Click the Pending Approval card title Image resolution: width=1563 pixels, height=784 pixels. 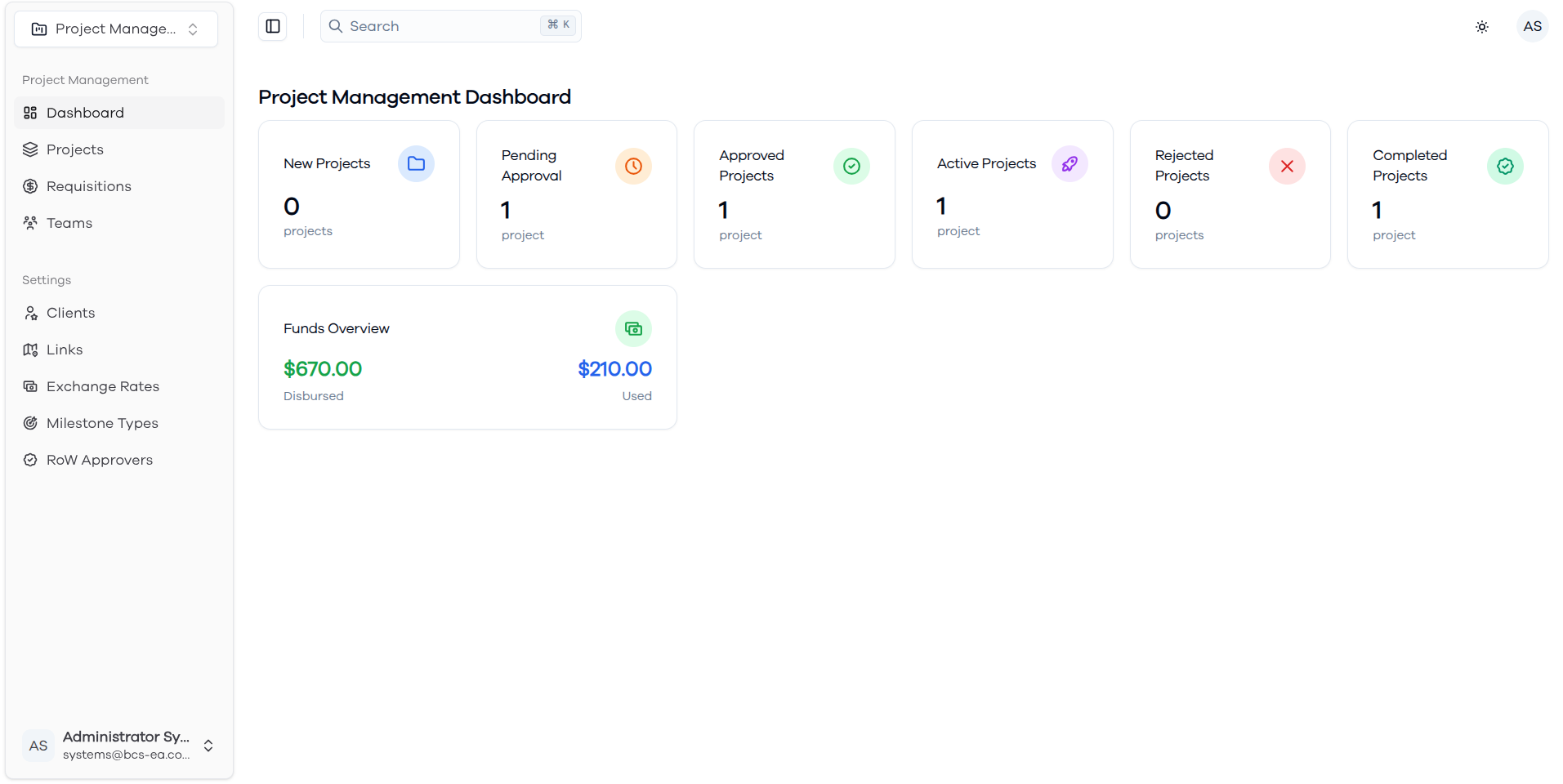point(531,166)
